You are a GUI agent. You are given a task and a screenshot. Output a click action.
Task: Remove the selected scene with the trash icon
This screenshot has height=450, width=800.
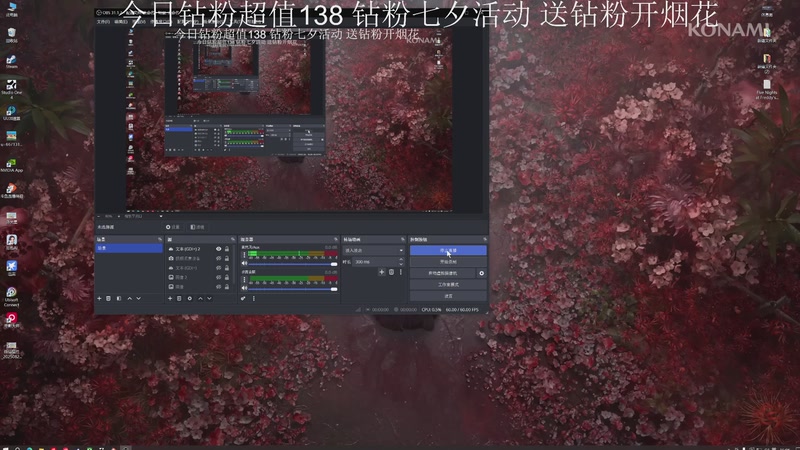click(109, 298)
